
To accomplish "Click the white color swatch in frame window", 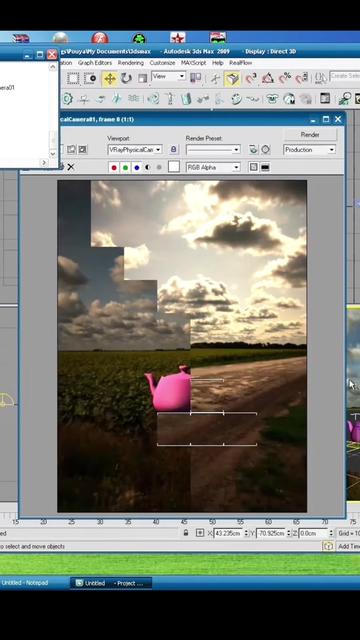I will point(174,167).
